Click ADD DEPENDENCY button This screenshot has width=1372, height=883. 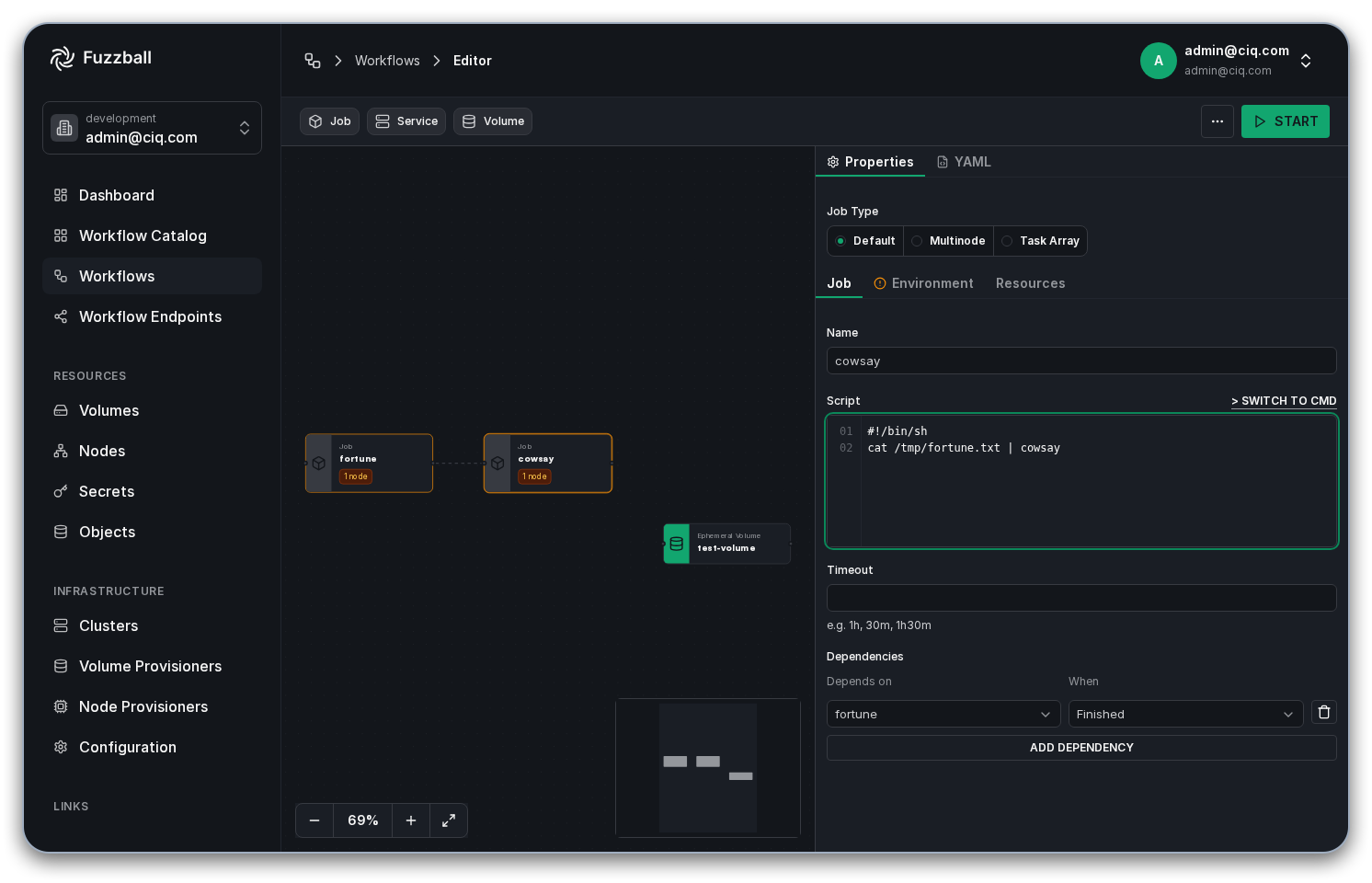click(x=1081, y=748)
